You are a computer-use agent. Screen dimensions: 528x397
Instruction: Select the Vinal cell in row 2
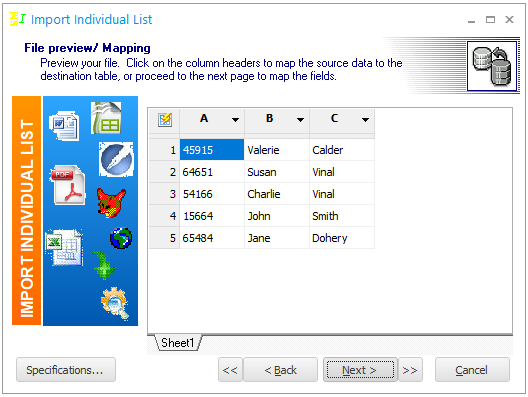click(342, 172)
